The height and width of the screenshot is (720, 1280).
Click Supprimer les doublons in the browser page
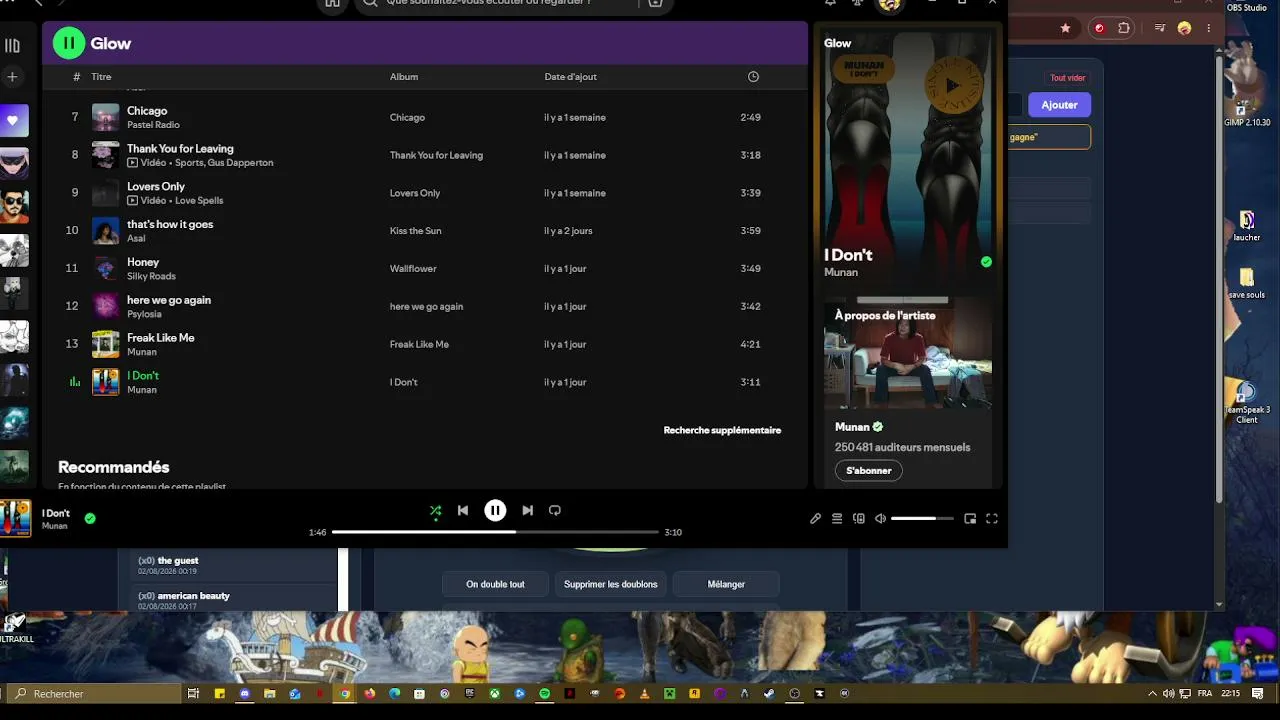[x=611, y=584]
